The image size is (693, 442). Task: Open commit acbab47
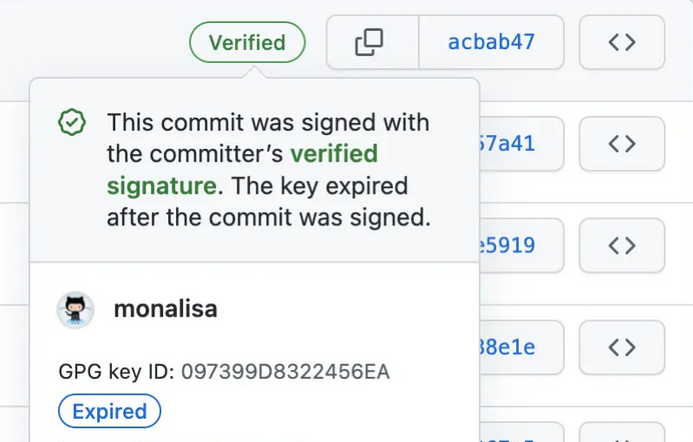tap(491, 42)
